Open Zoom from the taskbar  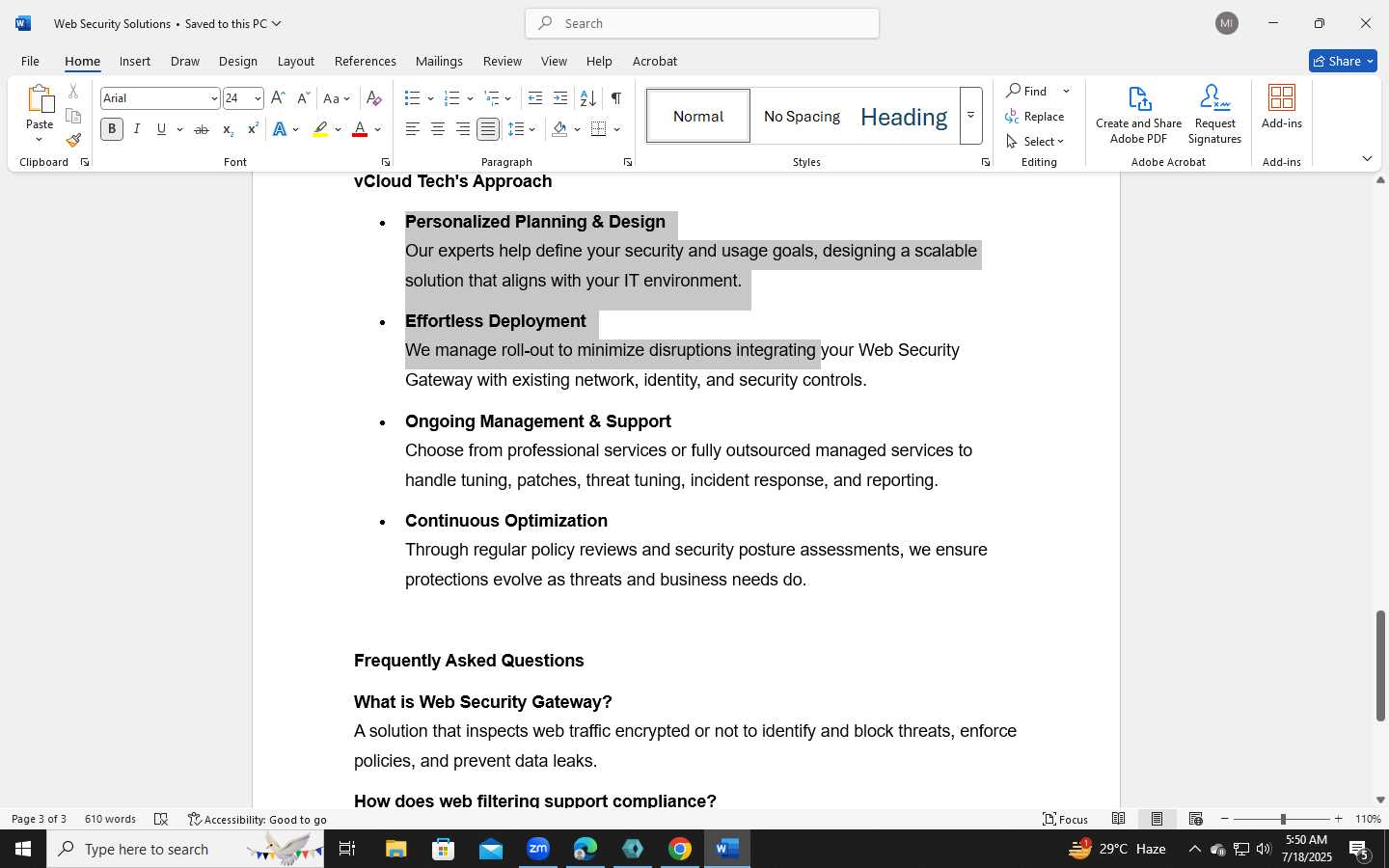(x=537, y=849)
